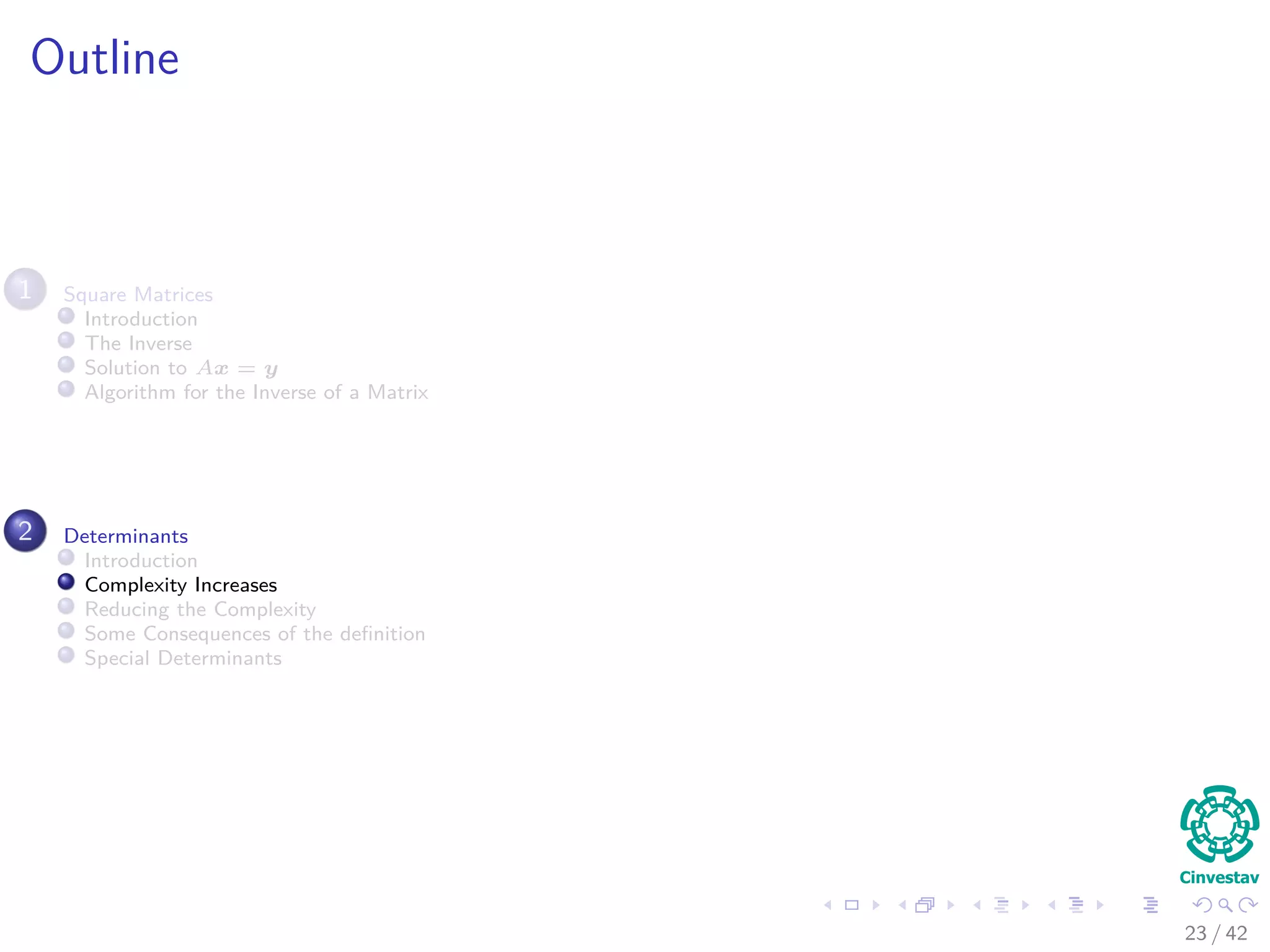
Task: Open the Determinants section link
Action: (126, 536)
